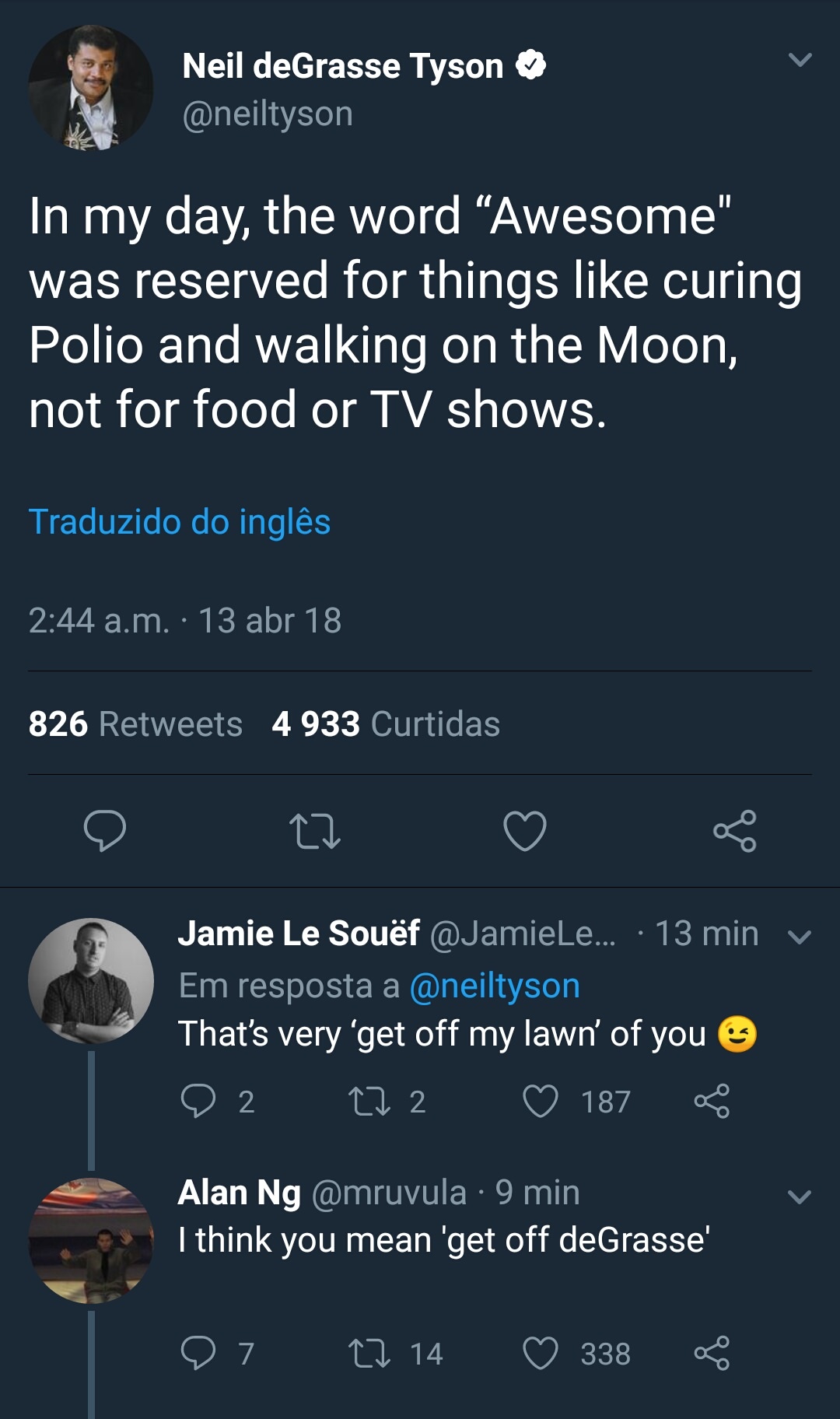Like the main tweet with heart icon

pos(525,830)
